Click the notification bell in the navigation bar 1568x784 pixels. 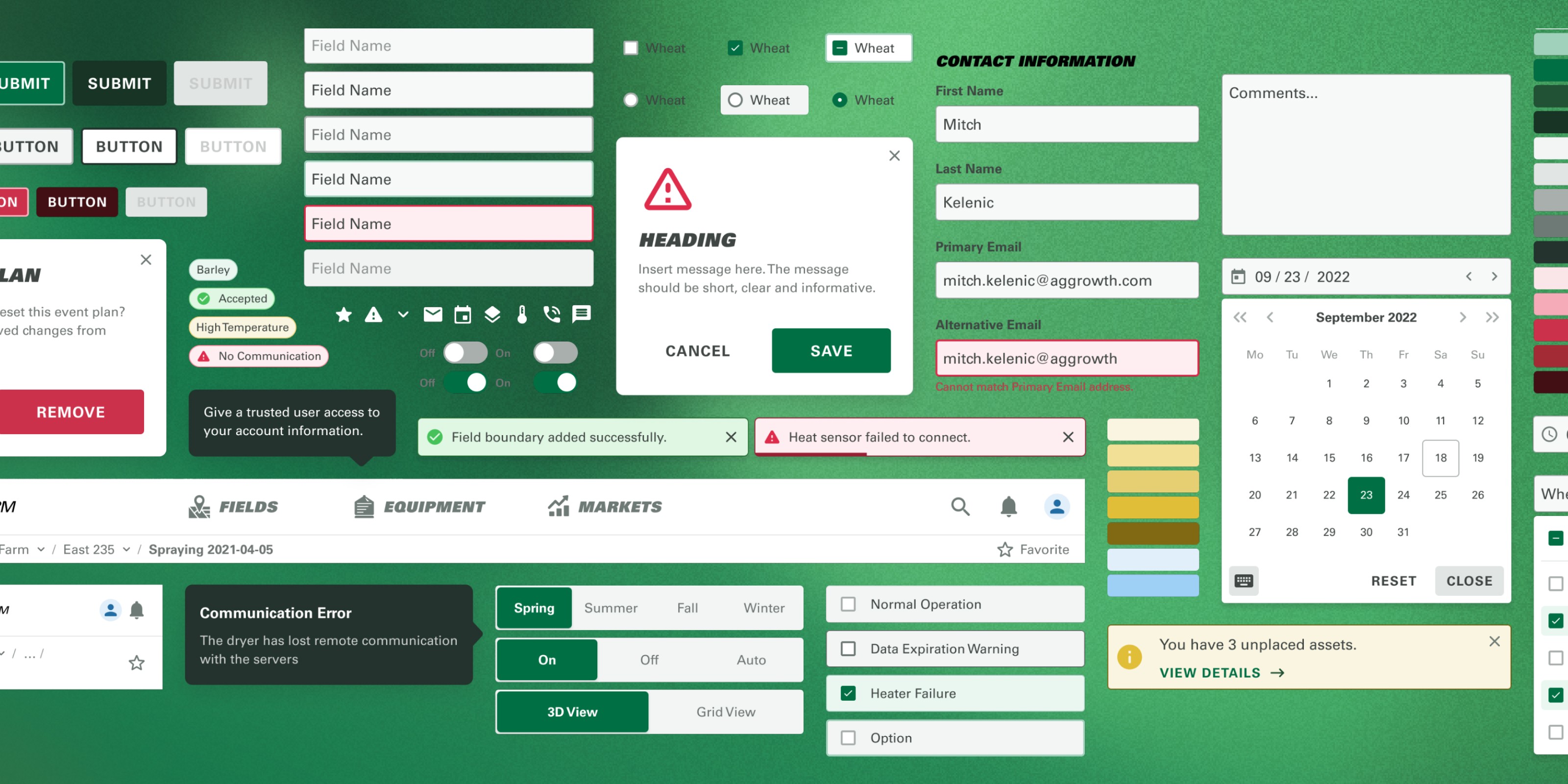point(1008,507)
